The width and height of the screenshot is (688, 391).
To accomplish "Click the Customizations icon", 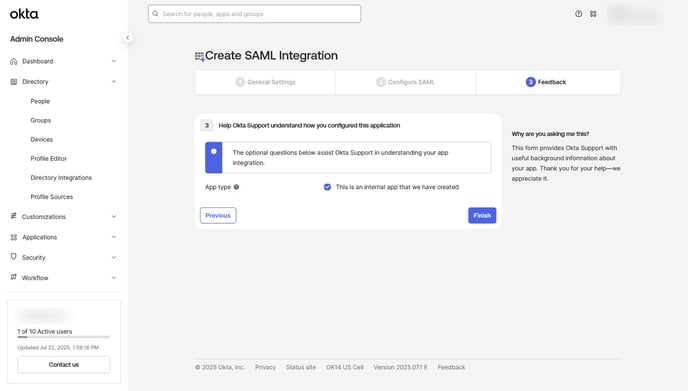I will point(14,216).
